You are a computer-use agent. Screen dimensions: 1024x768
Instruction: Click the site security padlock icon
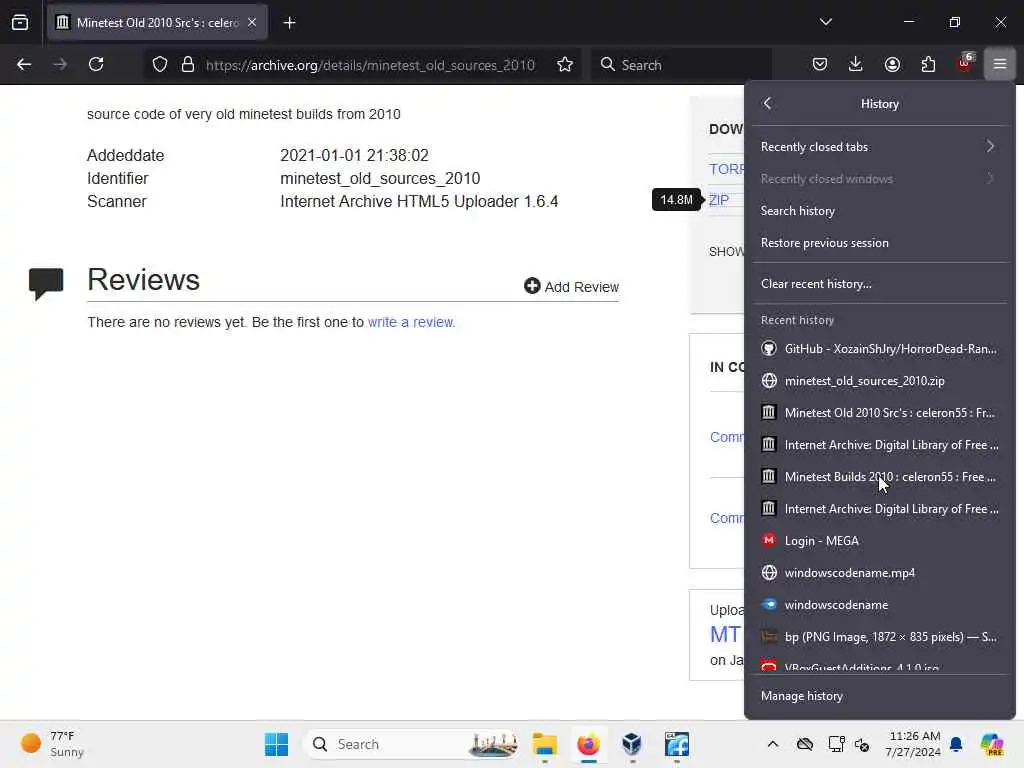[x=187, y=65]
